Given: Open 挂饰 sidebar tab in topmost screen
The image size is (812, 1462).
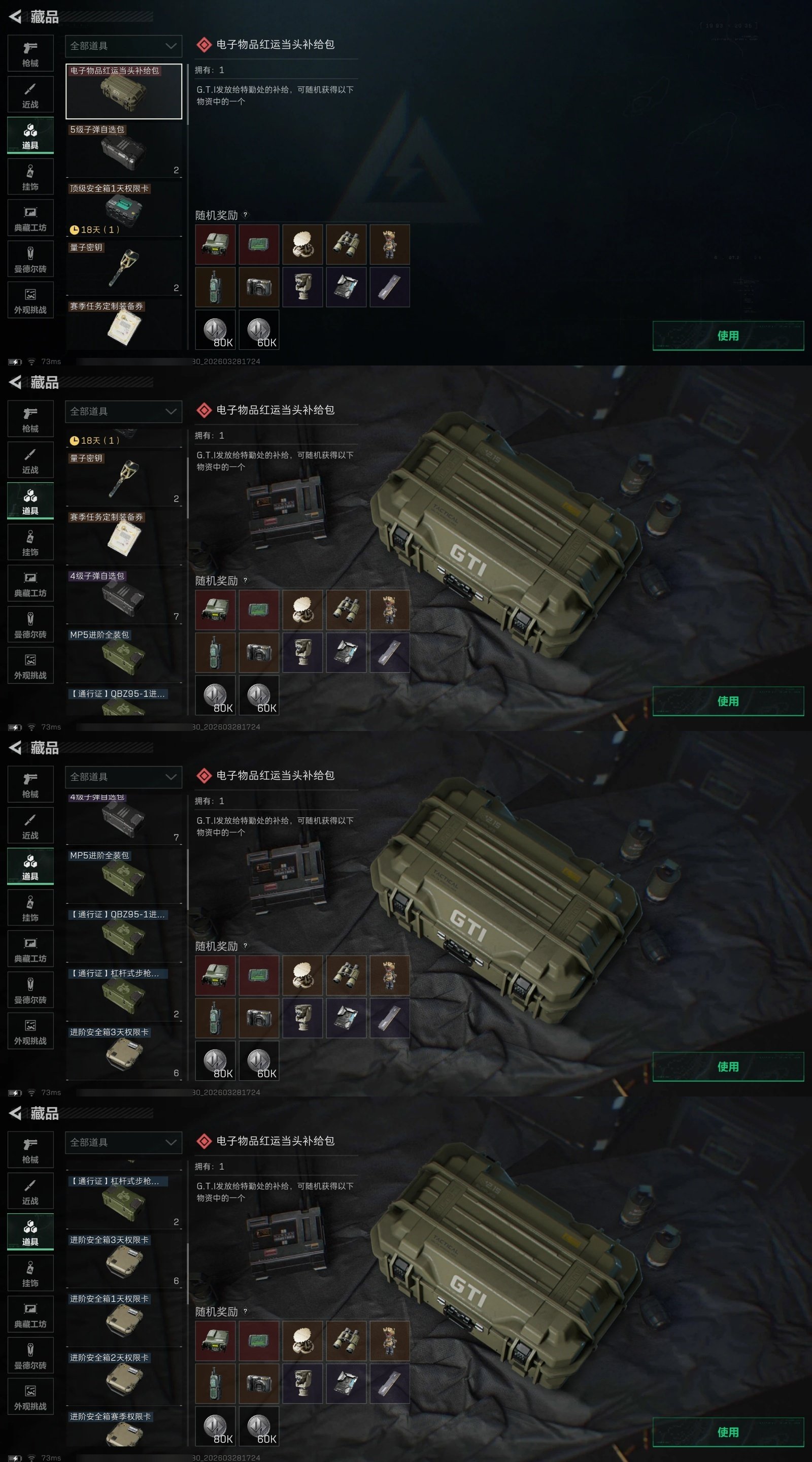Looking at the screenshot, I should [30, 177].
